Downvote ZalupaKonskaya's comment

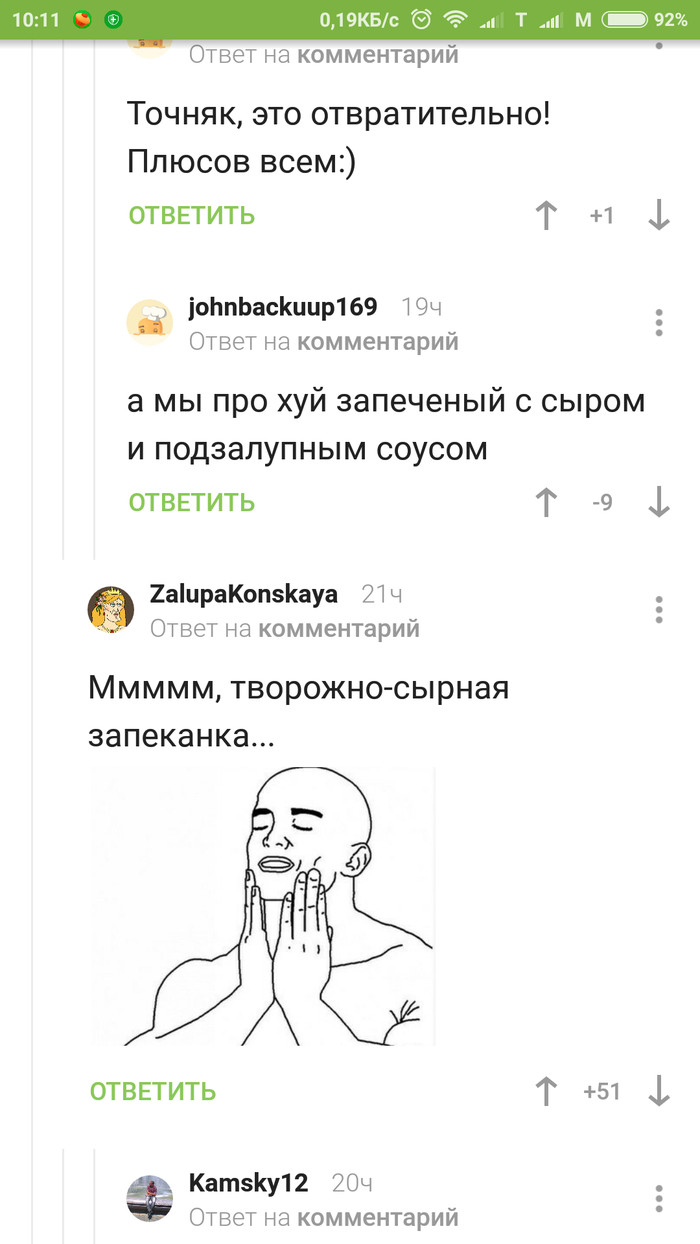[658, 1090]
